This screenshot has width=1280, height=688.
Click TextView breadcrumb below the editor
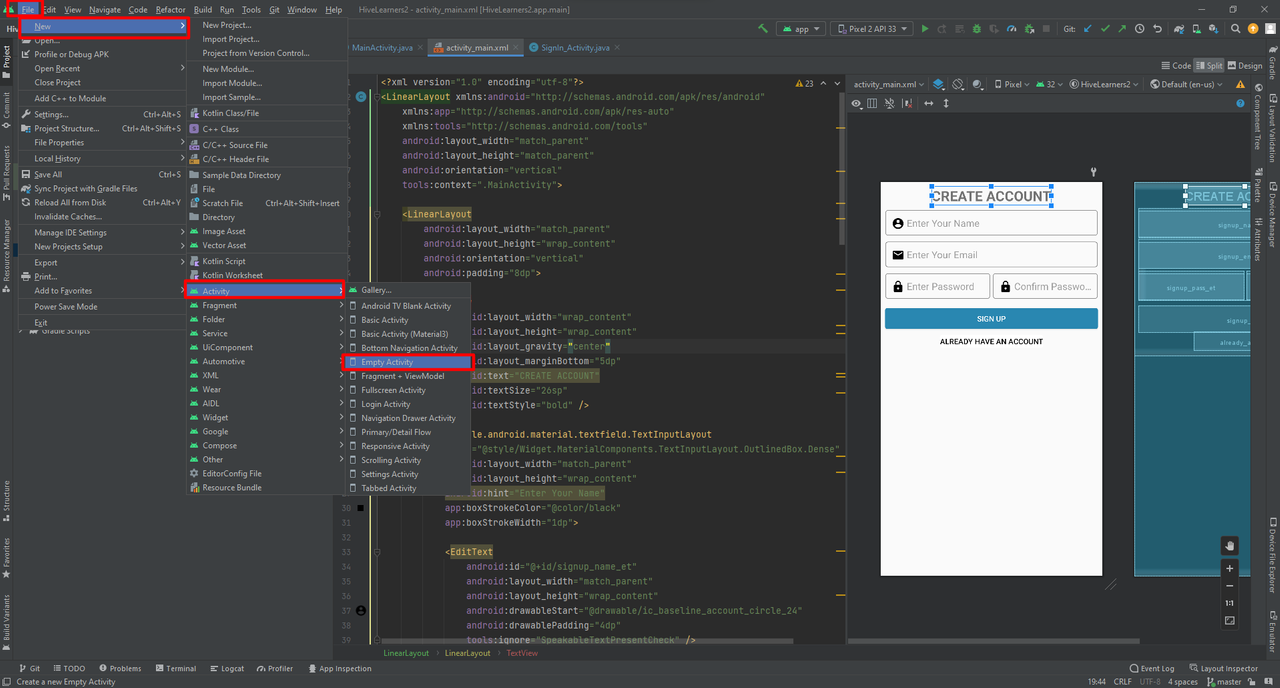click(522, 653)
